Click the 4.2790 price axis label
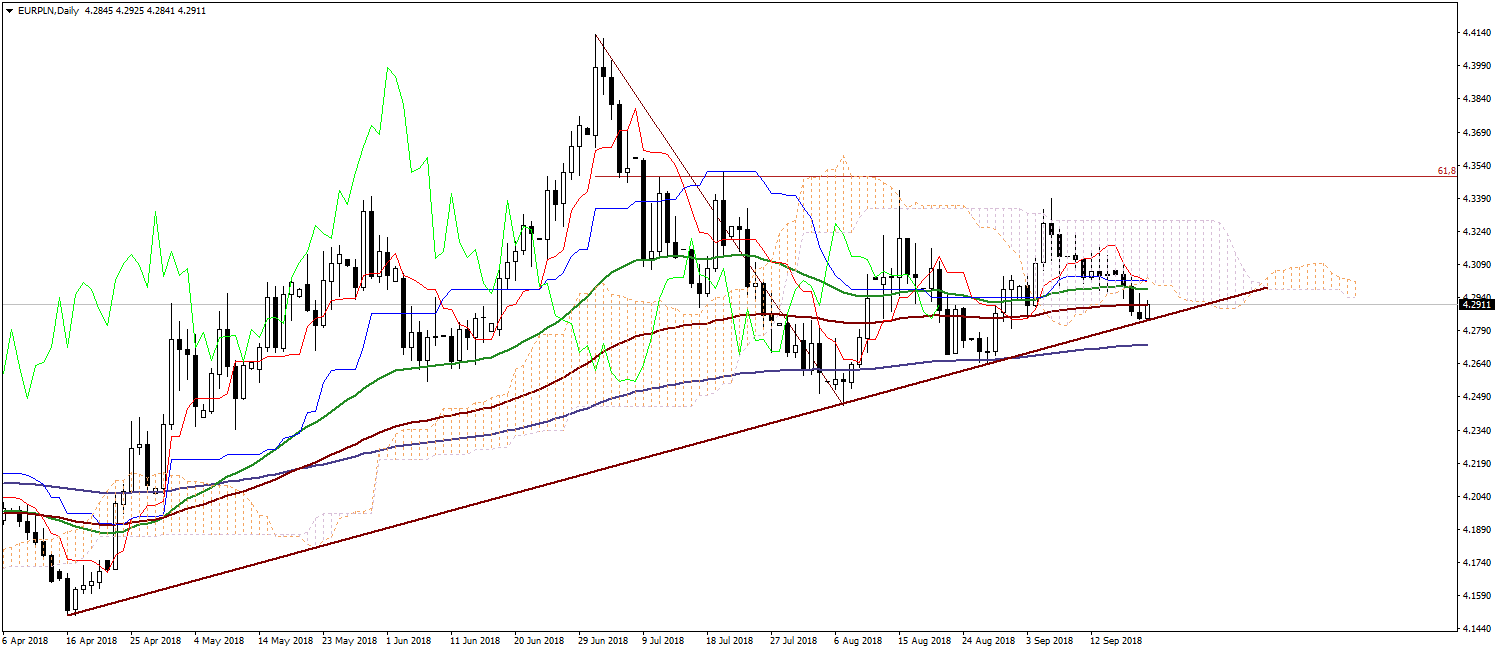Screen dimensions: 1497x652 pos(1476,331)
